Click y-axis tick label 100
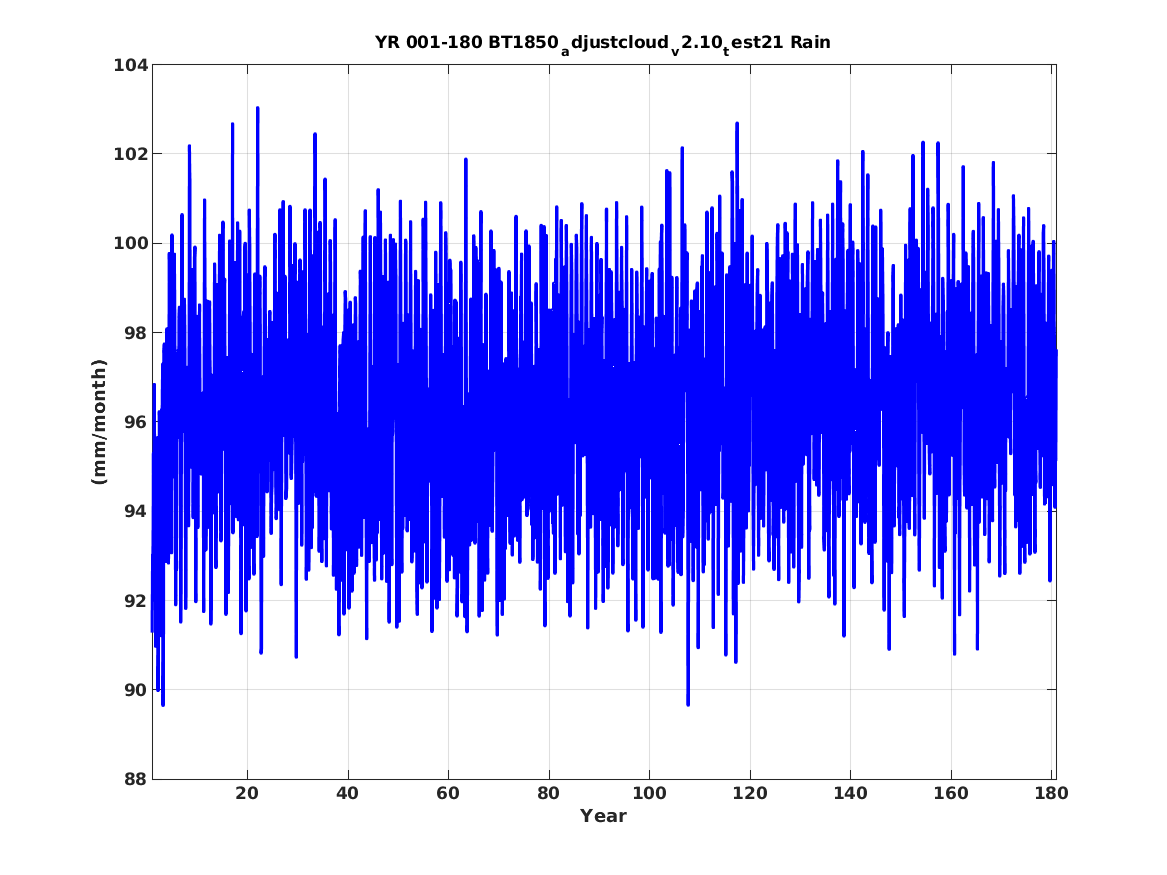The width and height of the screenshot is (1167, 875). (131, 243)
